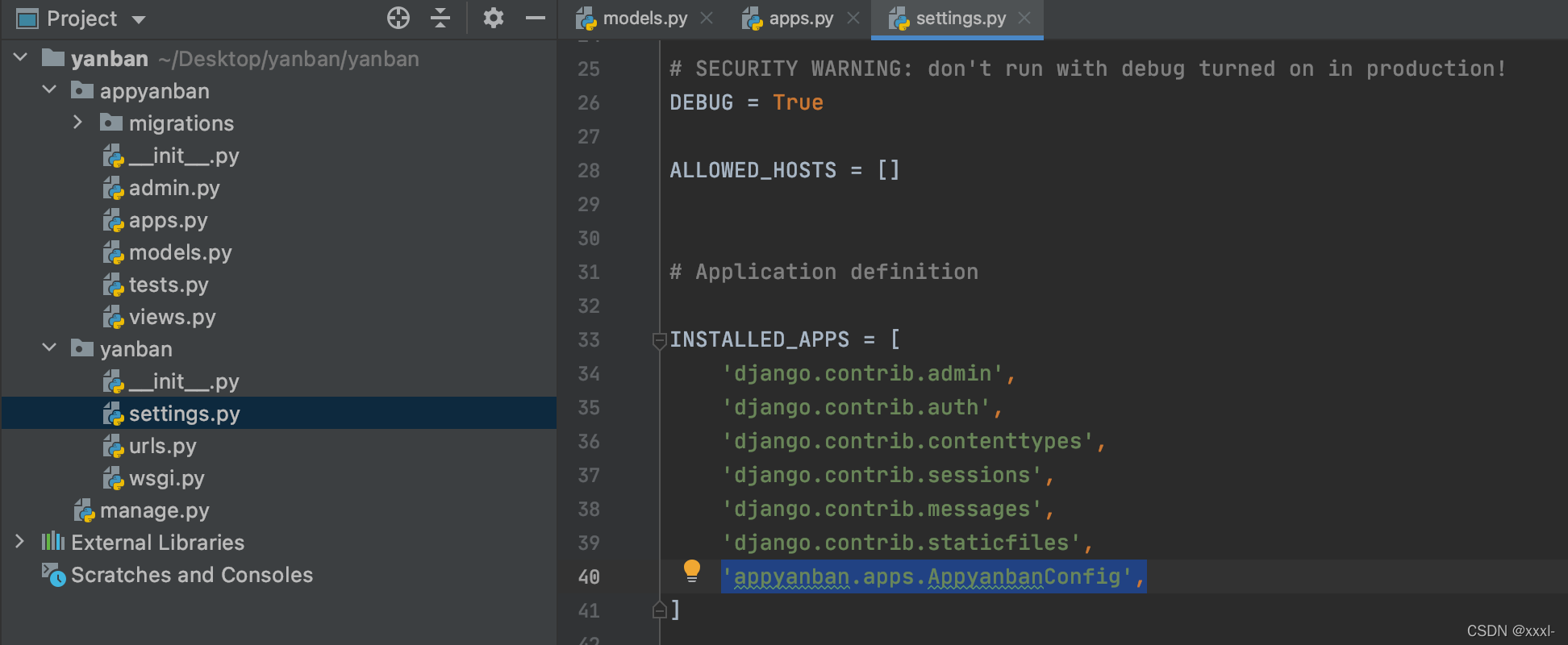Click the 'django.contrib.sessions' string
This screenshot has width=1568, height=645.
coord(882,476)
